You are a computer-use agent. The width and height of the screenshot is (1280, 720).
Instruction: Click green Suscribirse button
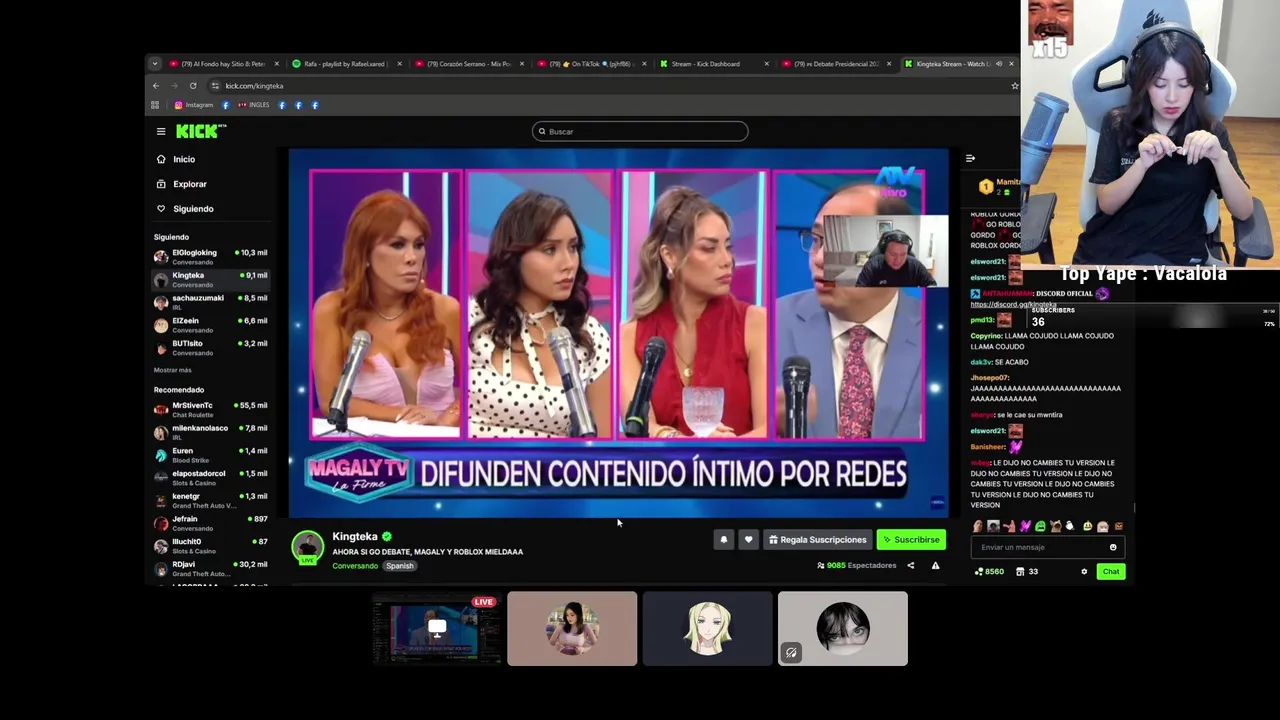pyautogui.click(x=911, y=540)
